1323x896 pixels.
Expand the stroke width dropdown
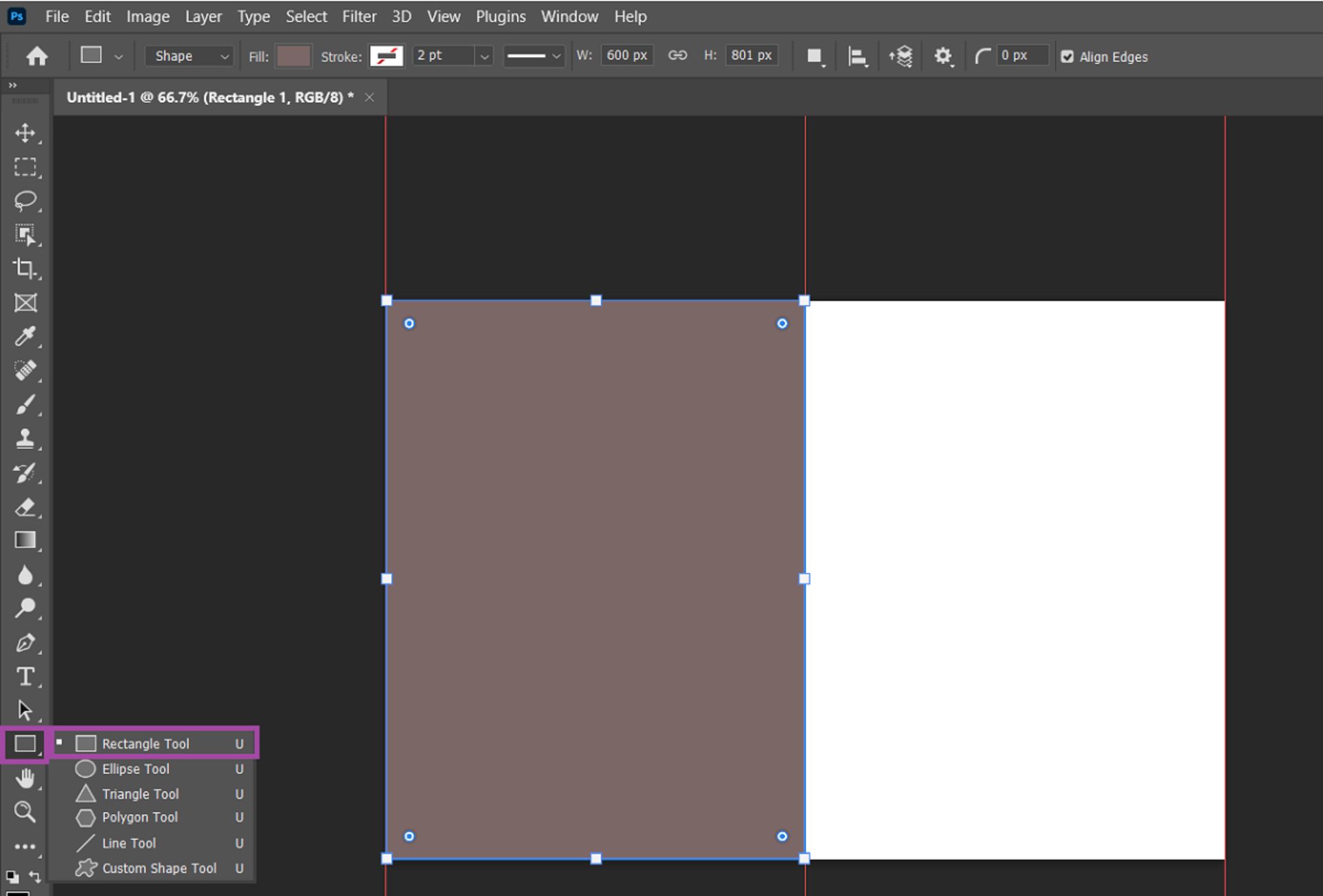484,56
